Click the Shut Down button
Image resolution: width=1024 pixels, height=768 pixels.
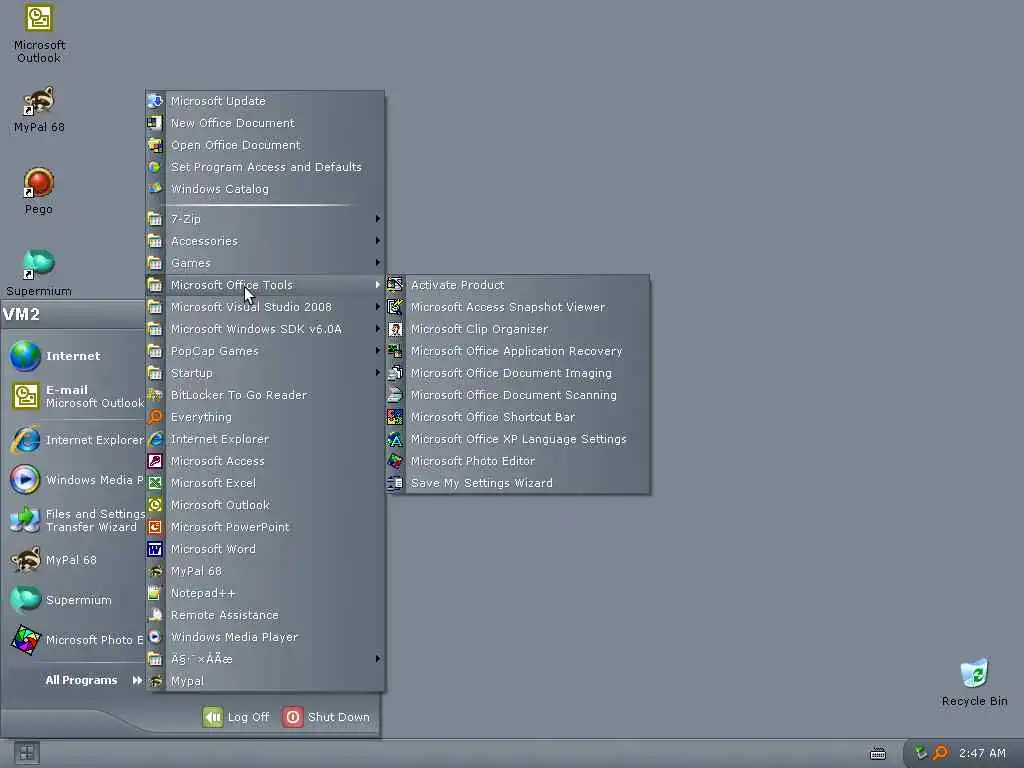coord(327,717)
